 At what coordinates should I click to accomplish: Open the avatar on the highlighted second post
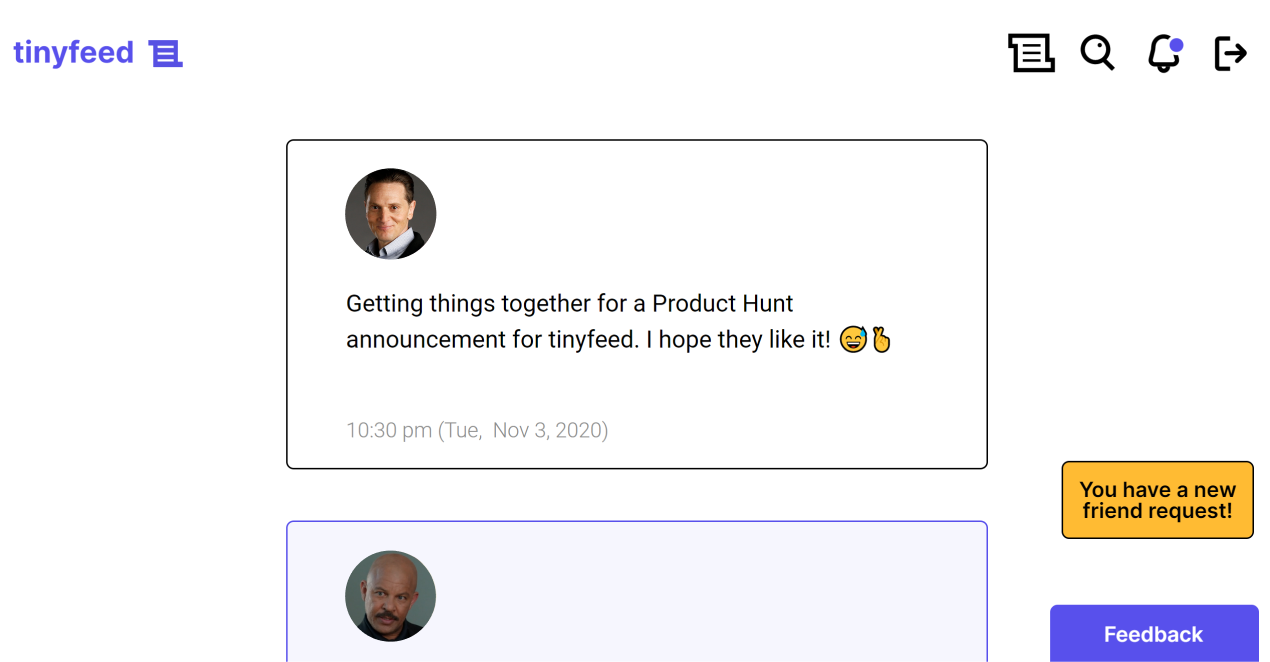pyautogui.click(x=390, y=596)
